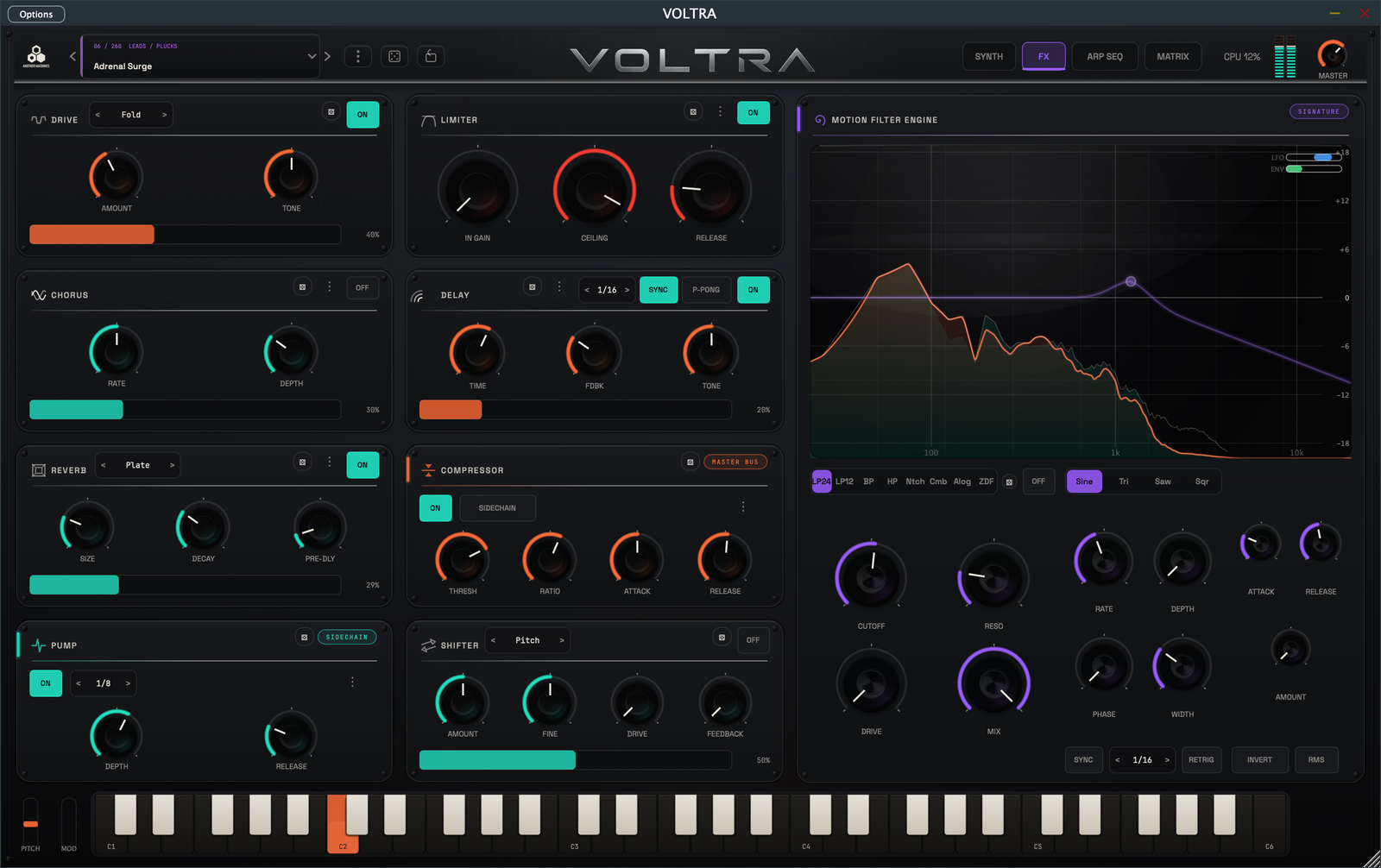Enable Delay P-PONG mode
1381x868 pixels.
(x=706, y=290)
